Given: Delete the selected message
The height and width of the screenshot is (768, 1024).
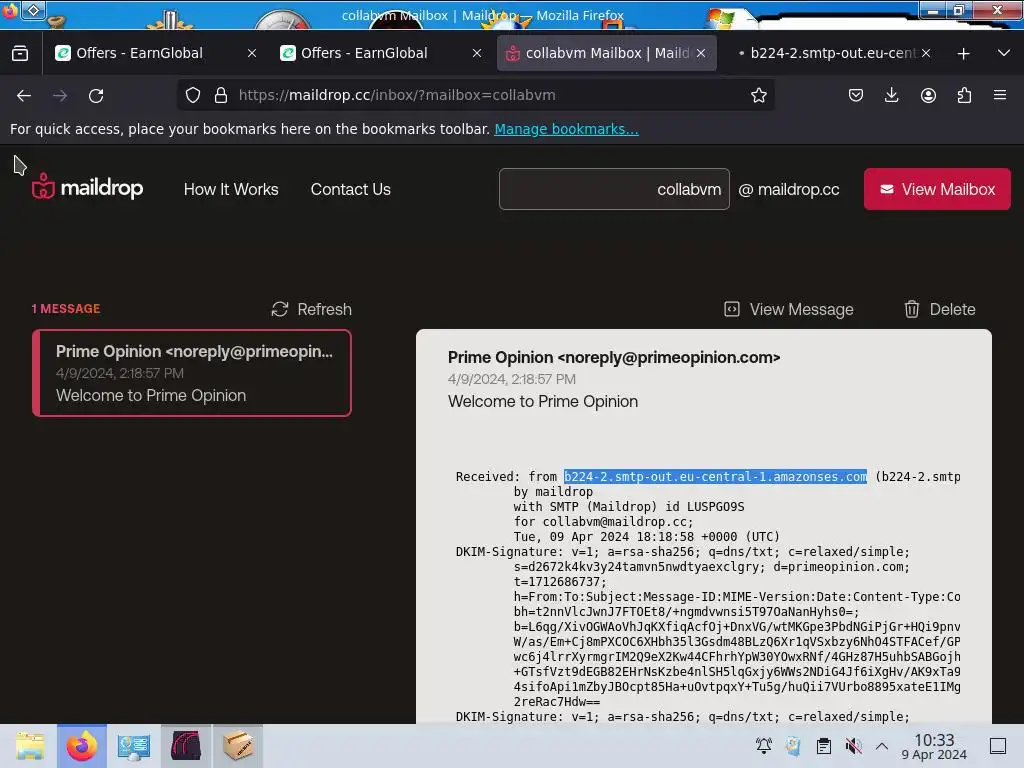Looking at the screenshot, I should click(x=940, y=309).
